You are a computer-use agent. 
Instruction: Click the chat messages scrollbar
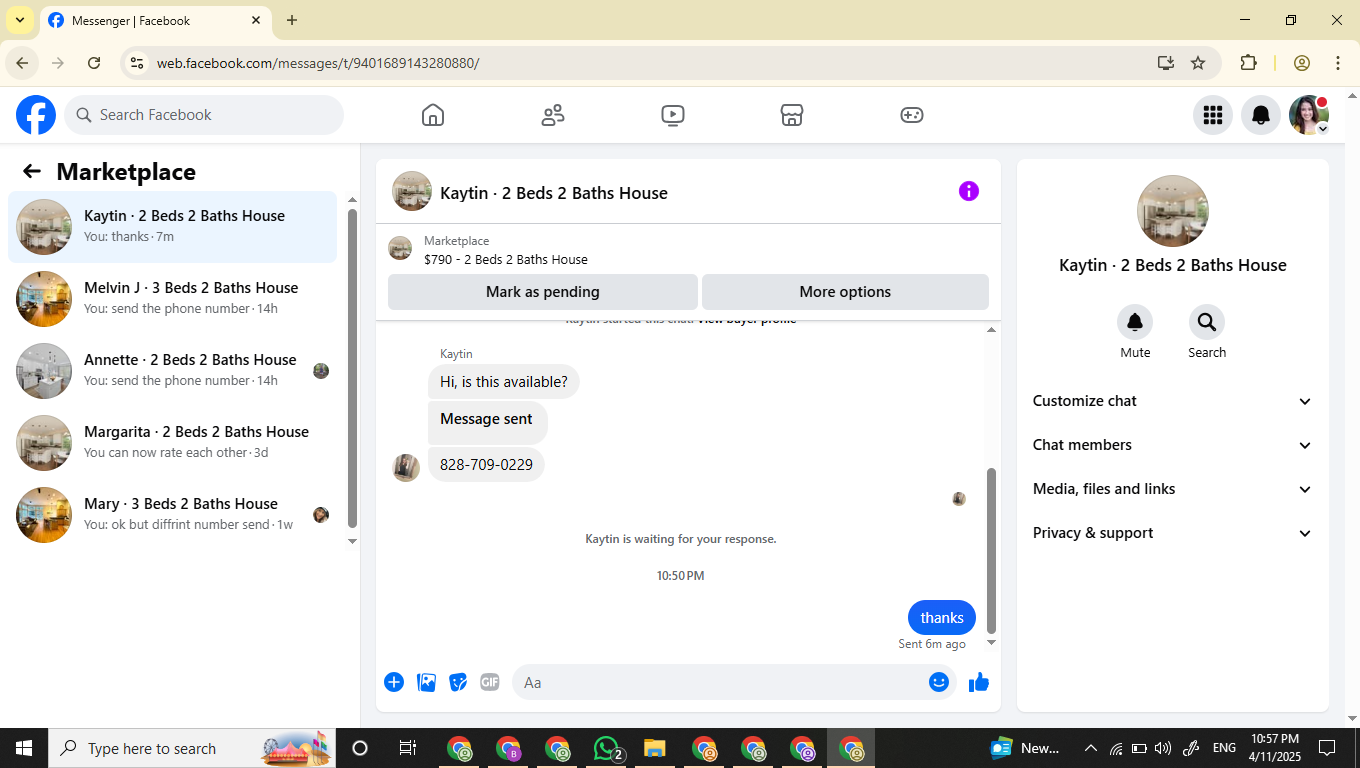point(992,550)
